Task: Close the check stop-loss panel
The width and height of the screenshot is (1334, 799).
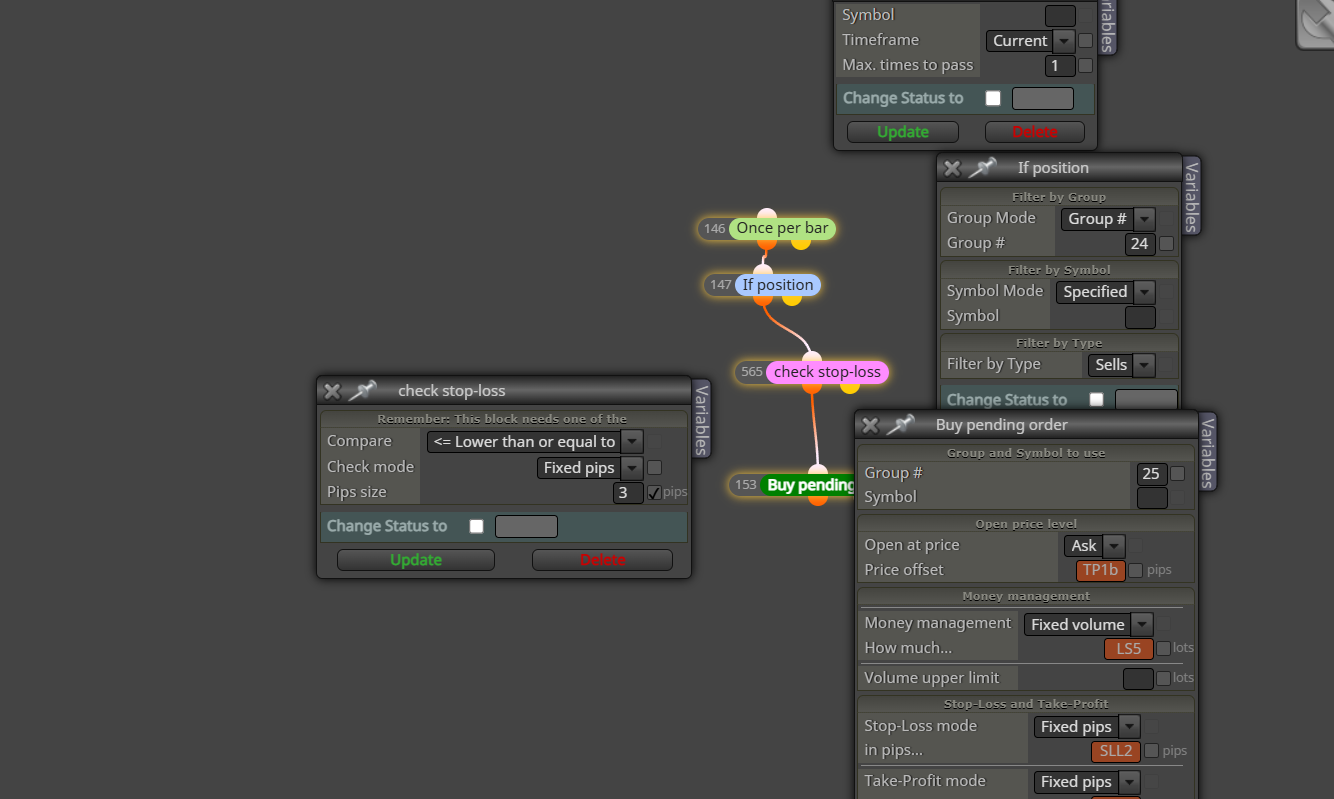Action: (332, 391)
